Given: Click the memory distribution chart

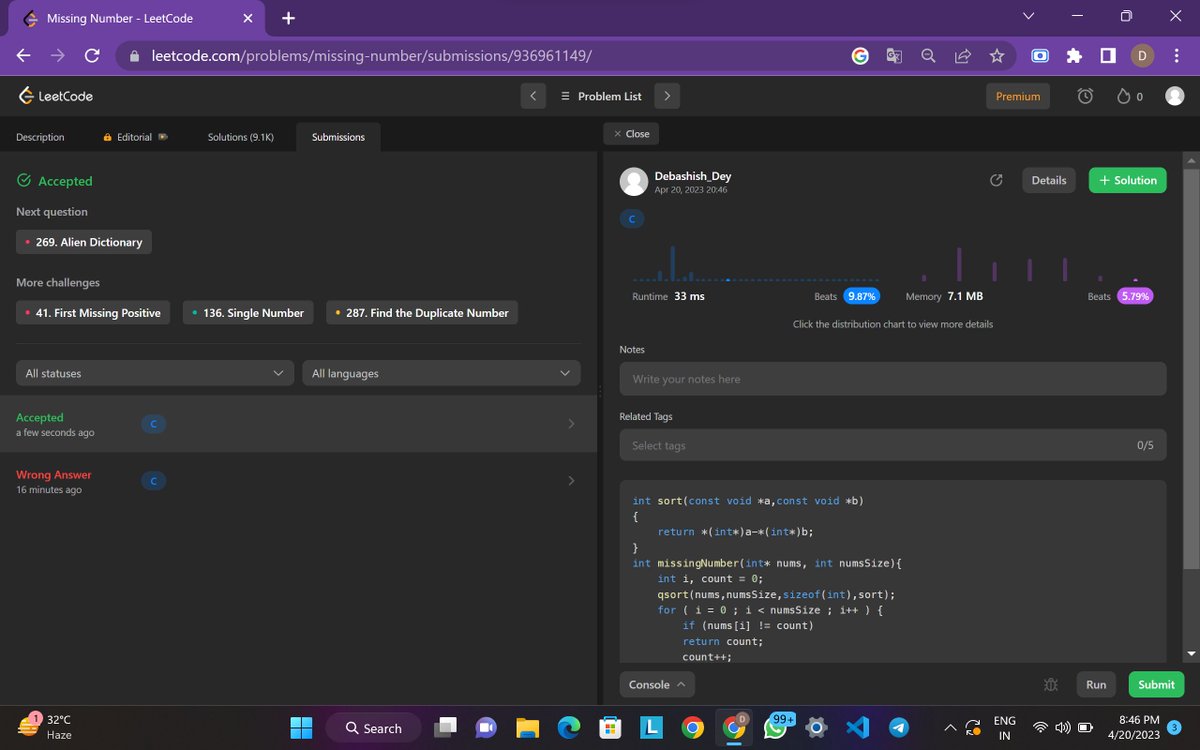Looking at the screenshot, I should tap(1030, 262).
